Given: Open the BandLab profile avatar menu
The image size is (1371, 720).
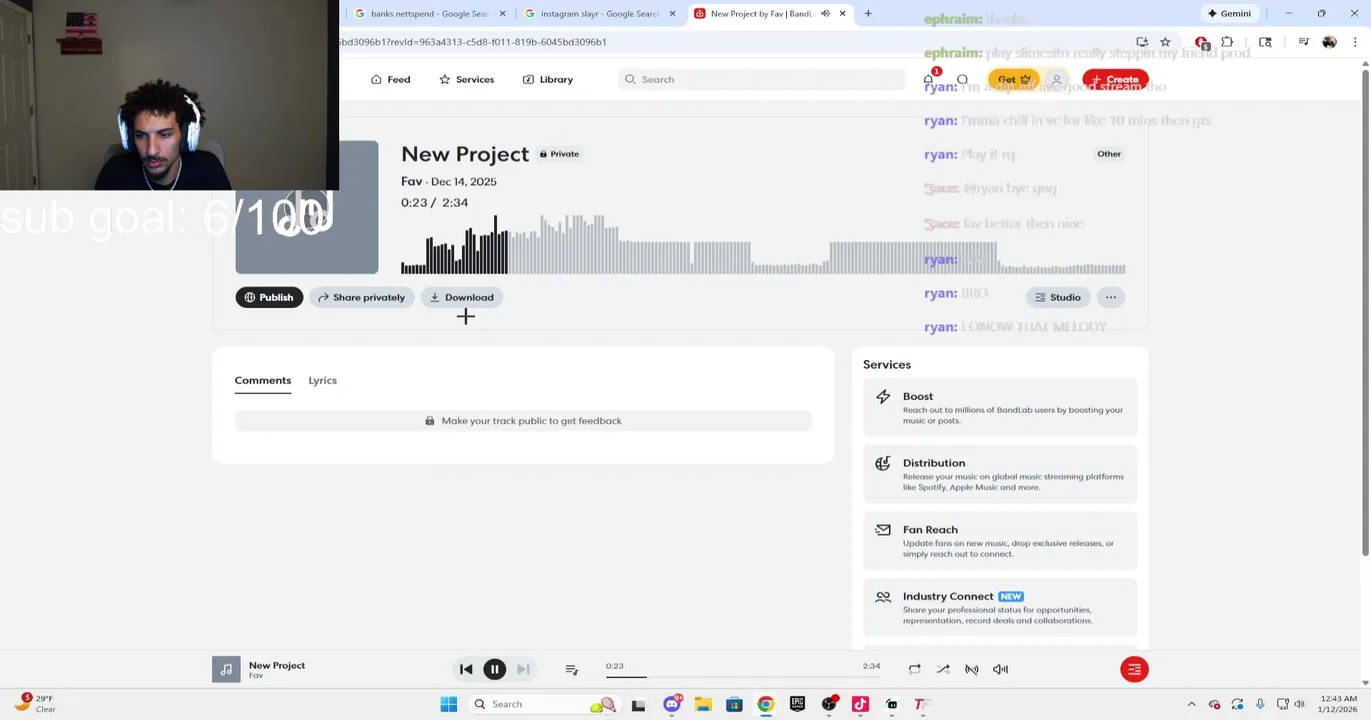Looking at the screenshot, I should coord(1056,79).
